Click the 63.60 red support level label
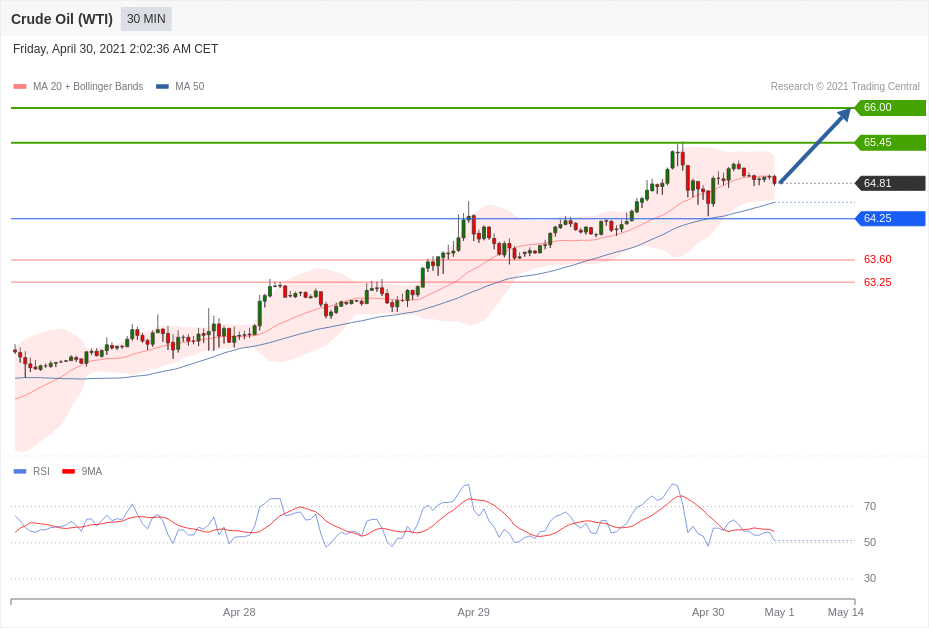 877,259
